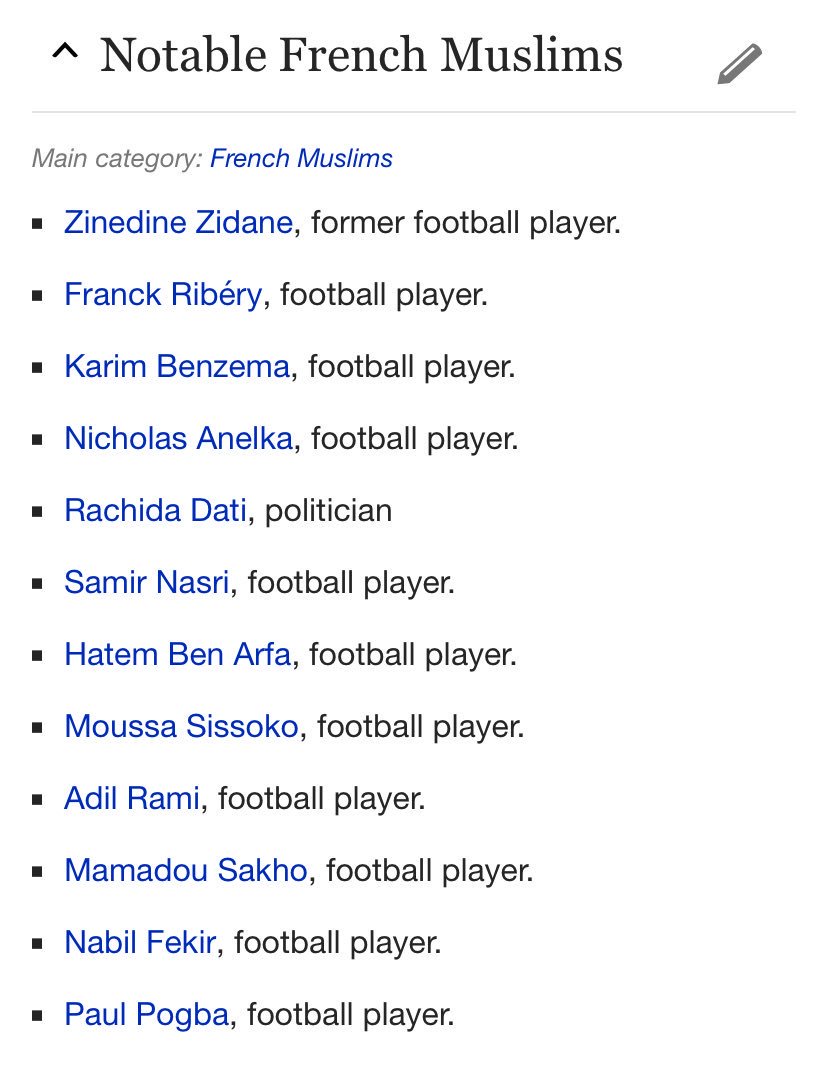Collapse the Notable French Muslims section
827x1065 pixels.
(x=65, y=50)
